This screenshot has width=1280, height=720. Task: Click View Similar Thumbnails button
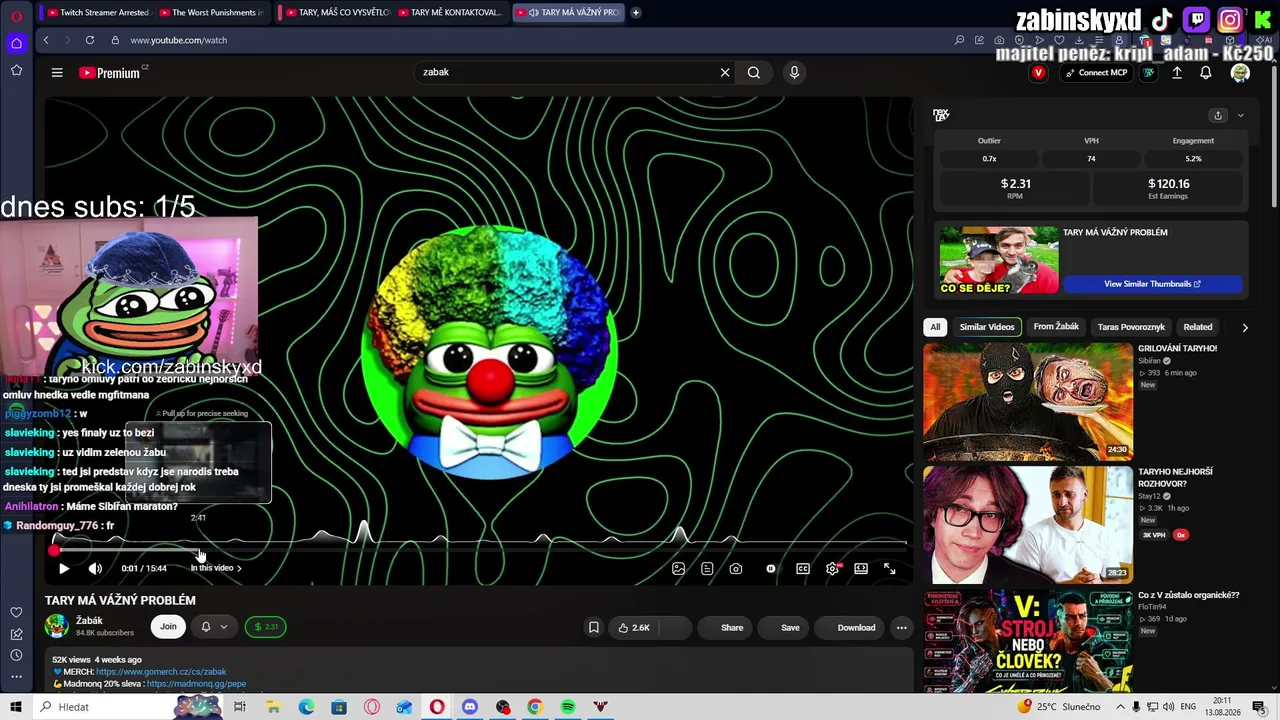[1152, 284]
